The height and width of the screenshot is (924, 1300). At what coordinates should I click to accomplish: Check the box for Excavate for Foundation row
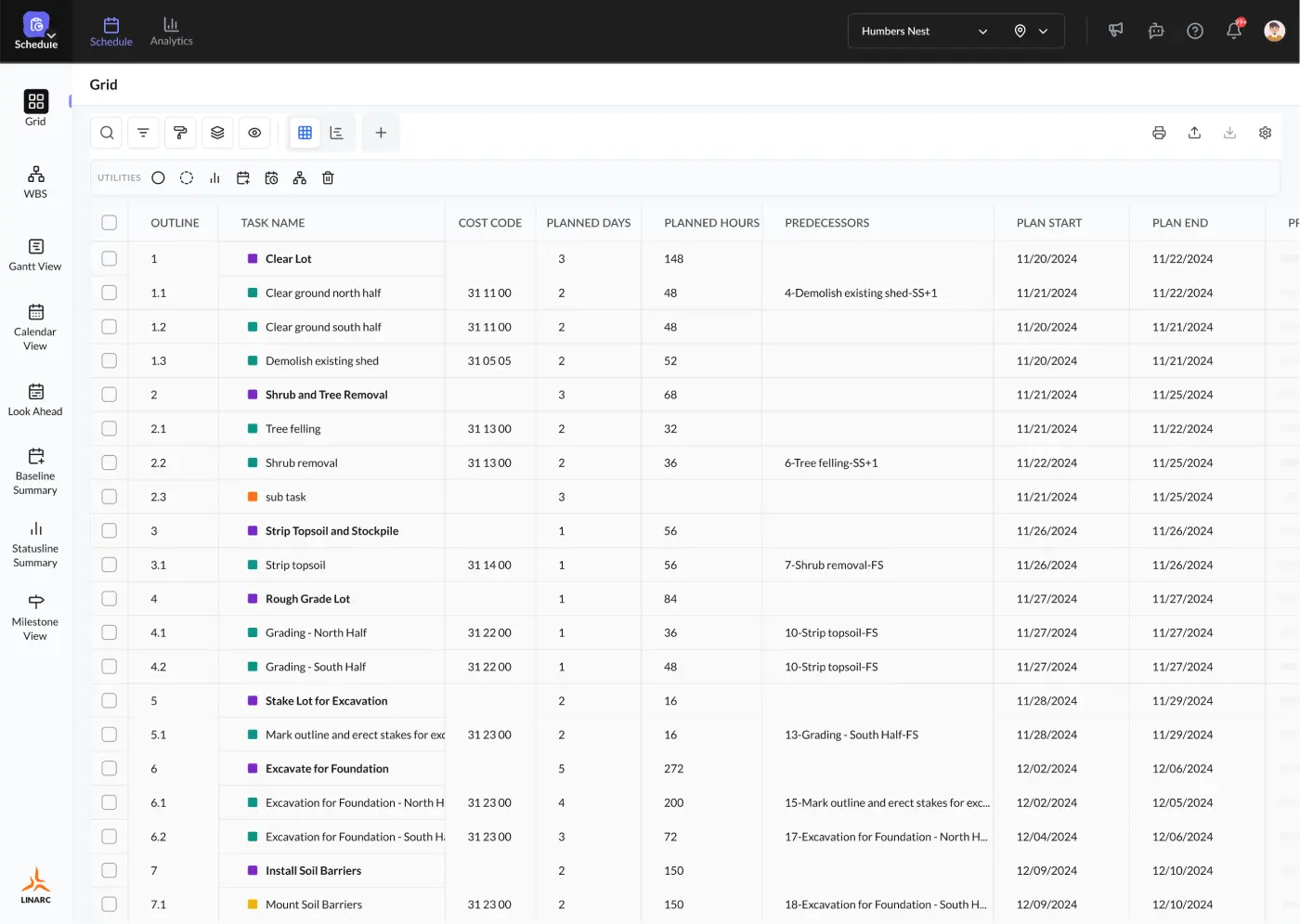(x=109, y=769)
